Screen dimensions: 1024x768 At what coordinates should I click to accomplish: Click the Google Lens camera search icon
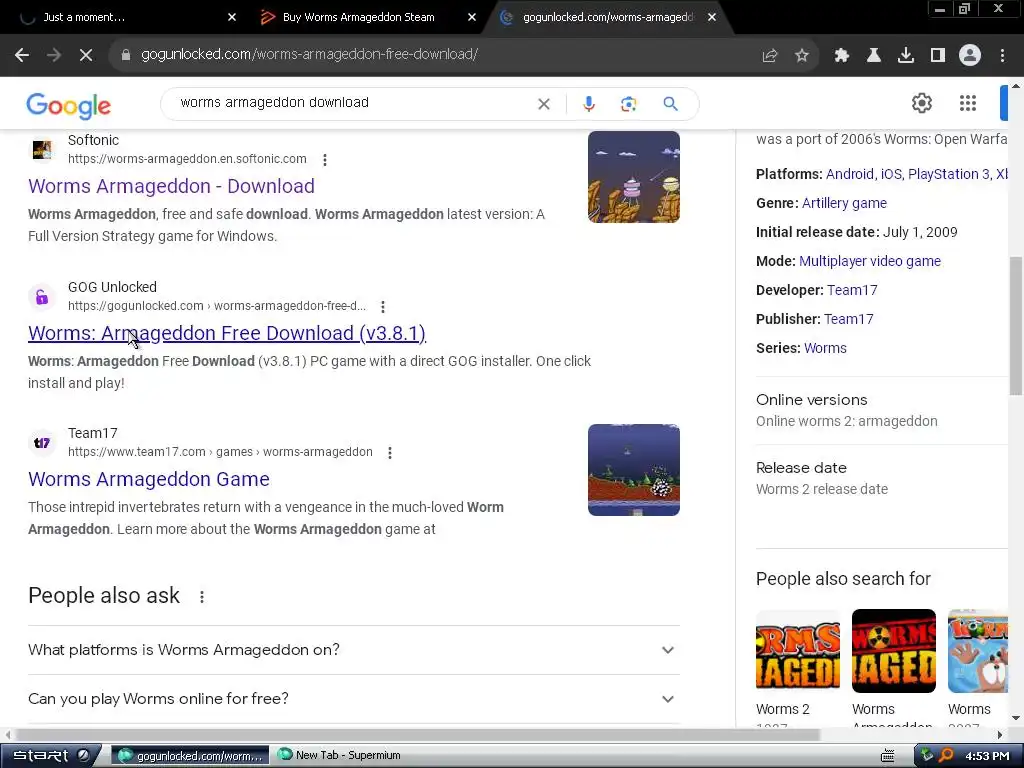628,104
